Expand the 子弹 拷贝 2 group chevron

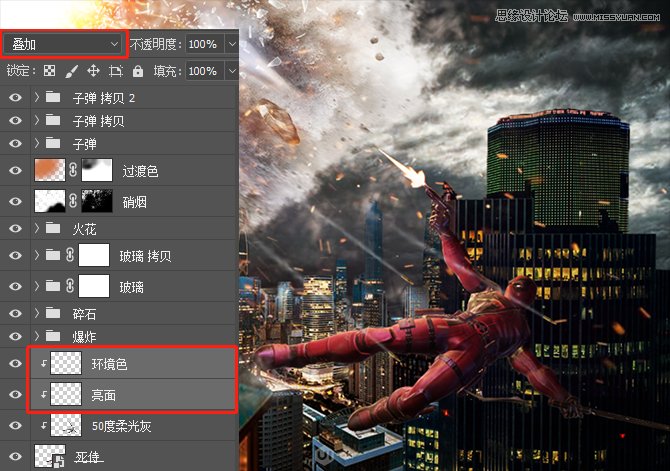pyautogui.click(x=37, y=97)
